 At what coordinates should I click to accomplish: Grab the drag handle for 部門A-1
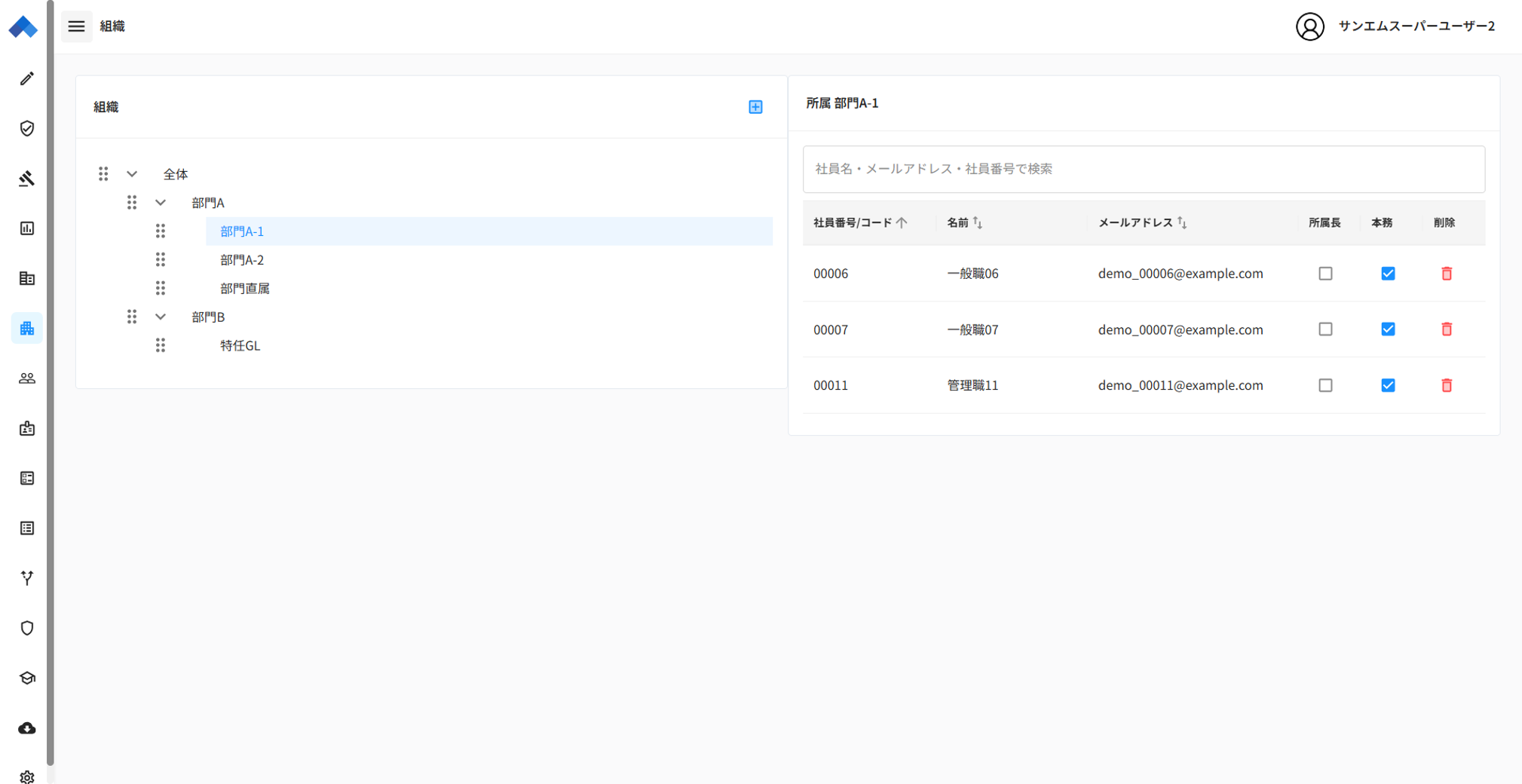161,231
